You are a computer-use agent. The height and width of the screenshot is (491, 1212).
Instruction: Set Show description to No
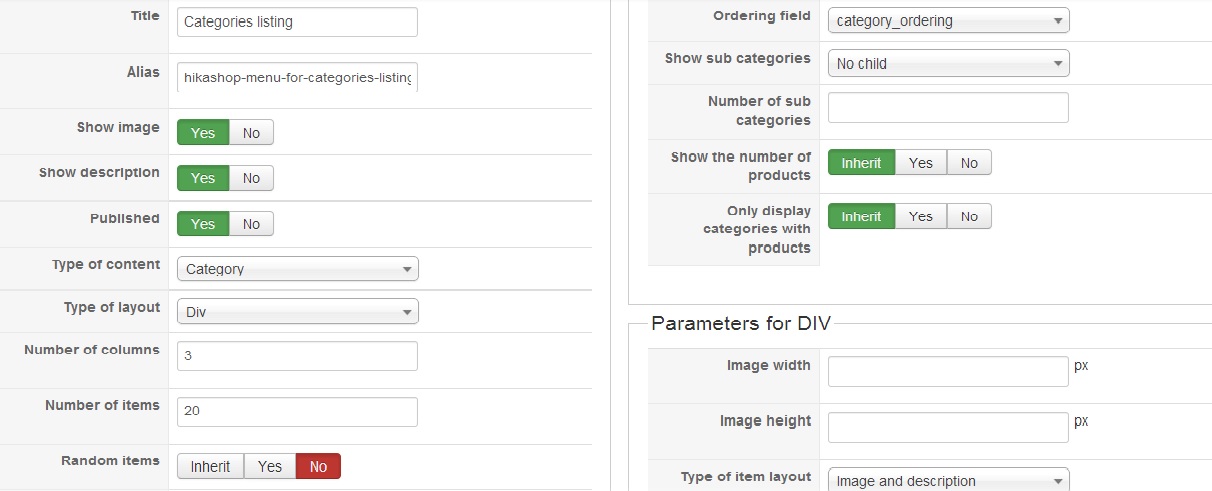251,178
